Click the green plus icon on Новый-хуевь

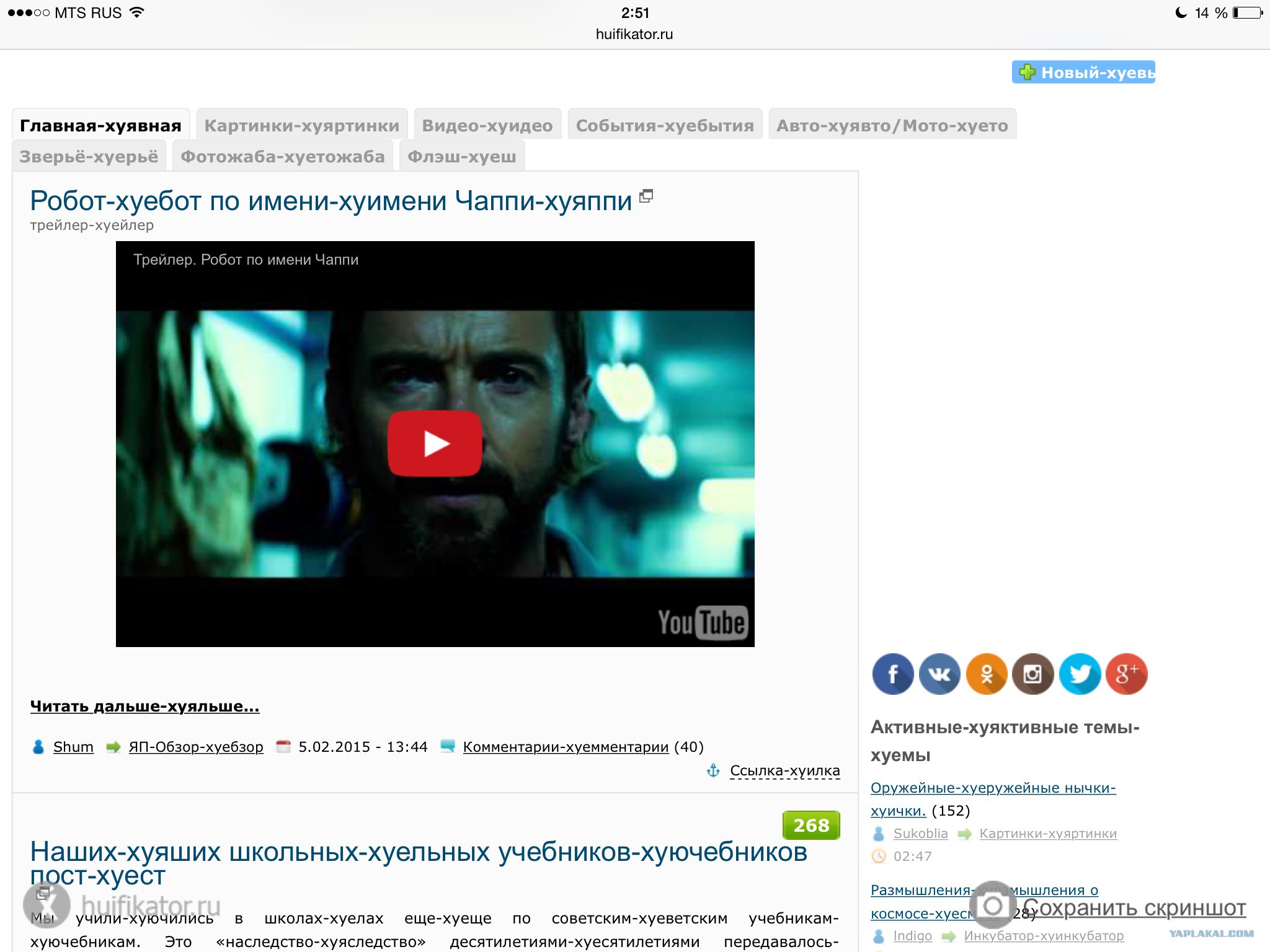pos(1028,72)
